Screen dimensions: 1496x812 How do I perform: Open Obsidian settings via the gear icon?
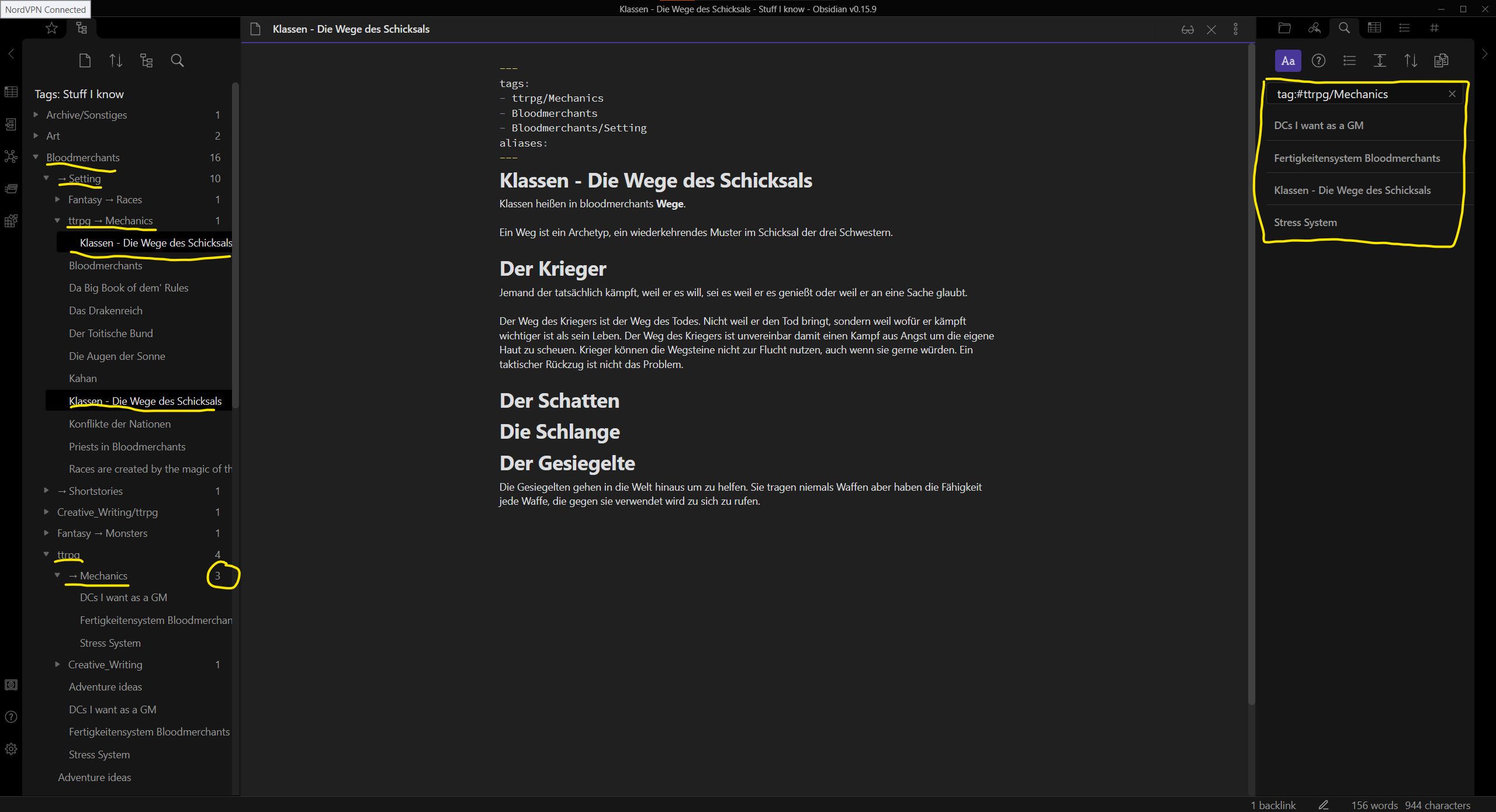[11, 749]
